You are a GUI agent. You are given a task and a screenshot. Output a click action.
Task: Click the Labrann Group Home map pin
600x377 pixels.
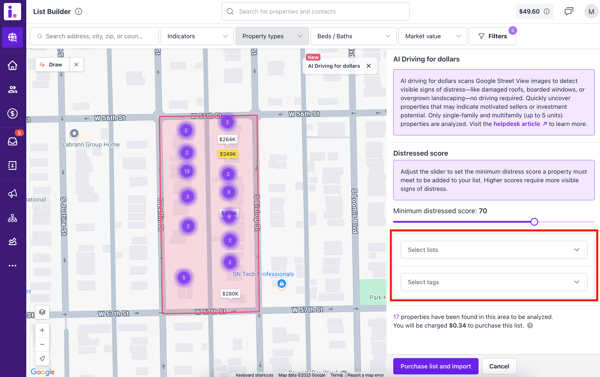click(x=74, y=134)
